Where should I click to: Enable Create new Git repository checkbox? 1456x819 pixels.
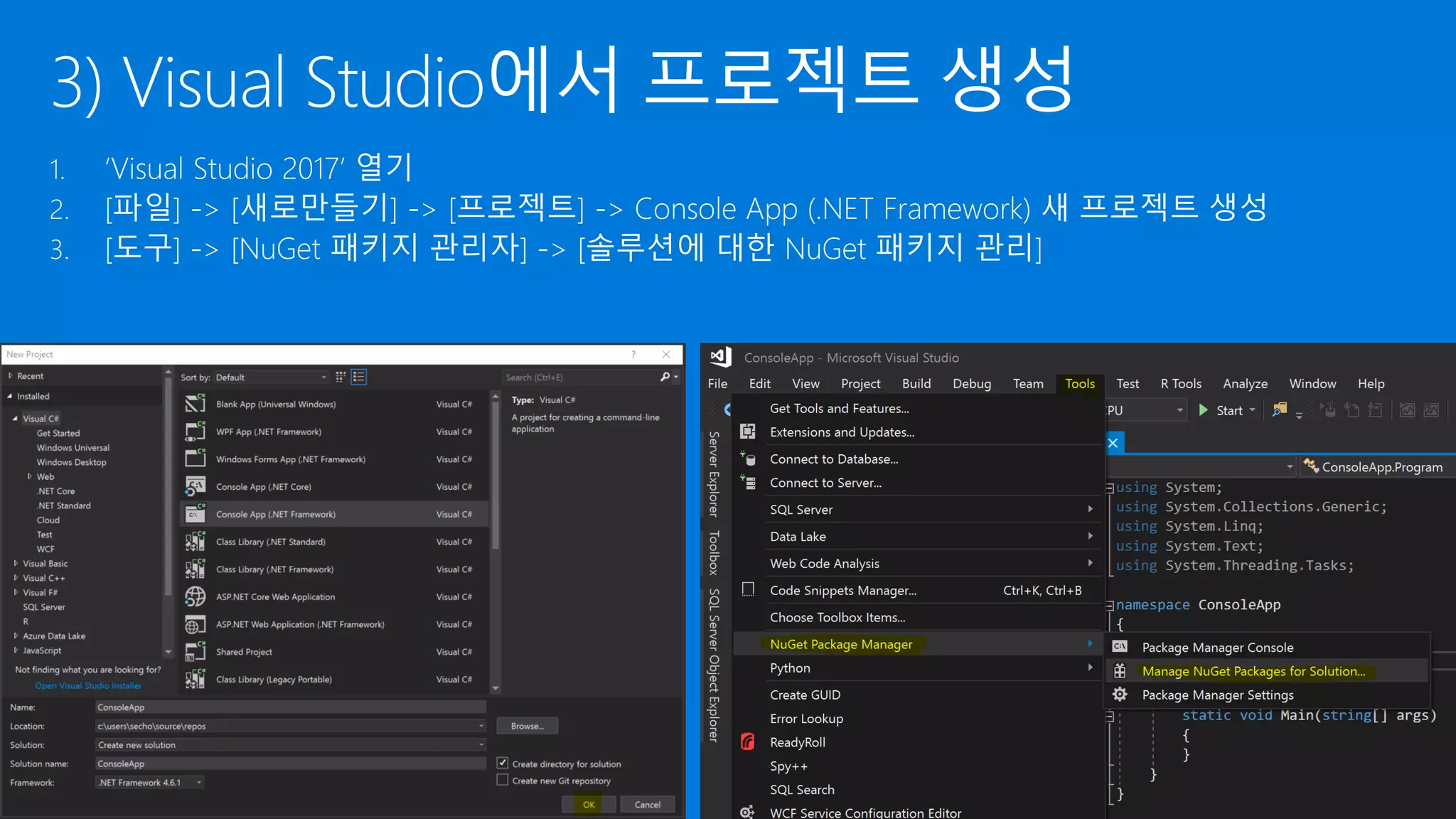(x=503, y=780)
